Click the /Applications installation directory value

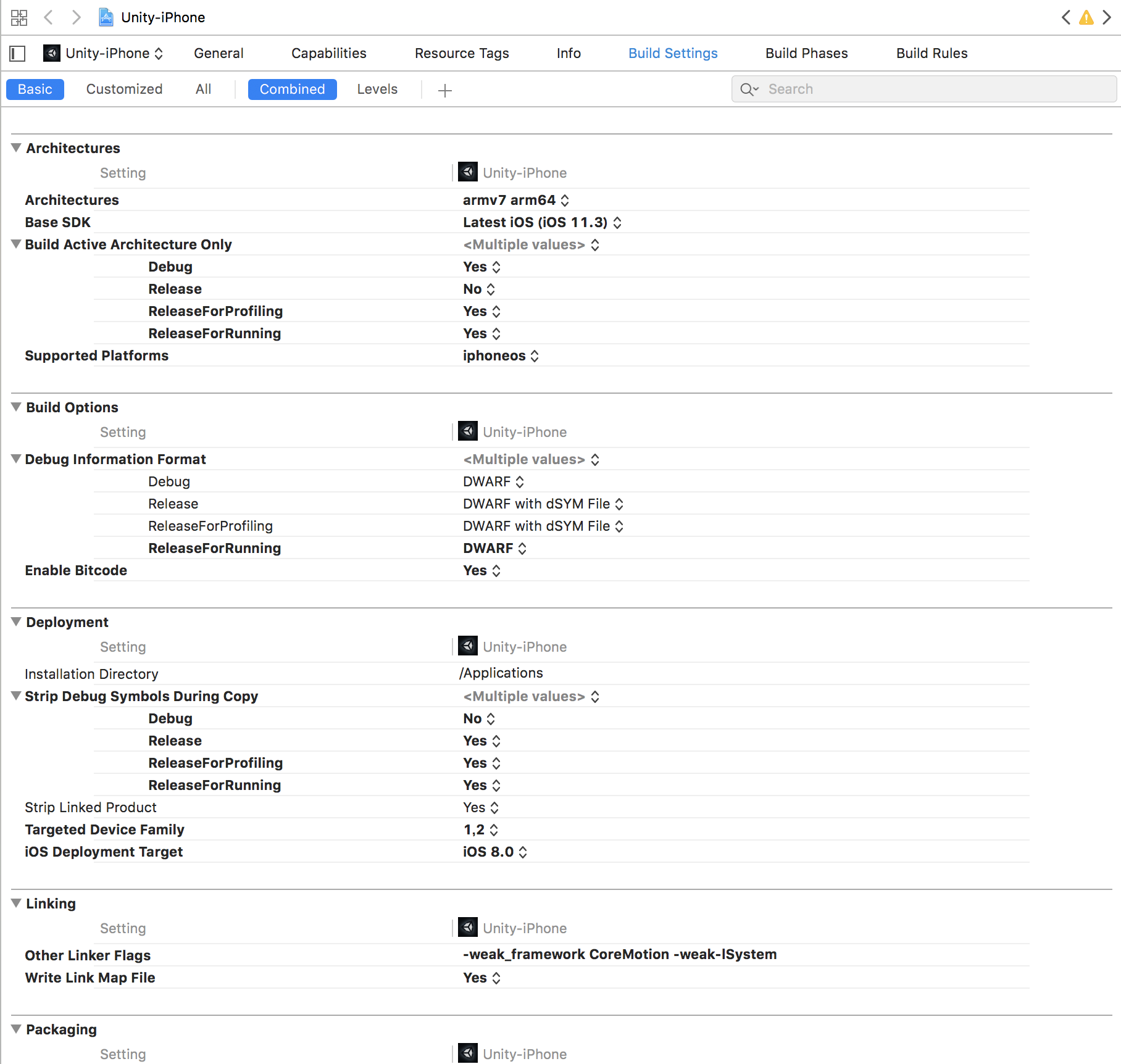[x=501, y=673]
